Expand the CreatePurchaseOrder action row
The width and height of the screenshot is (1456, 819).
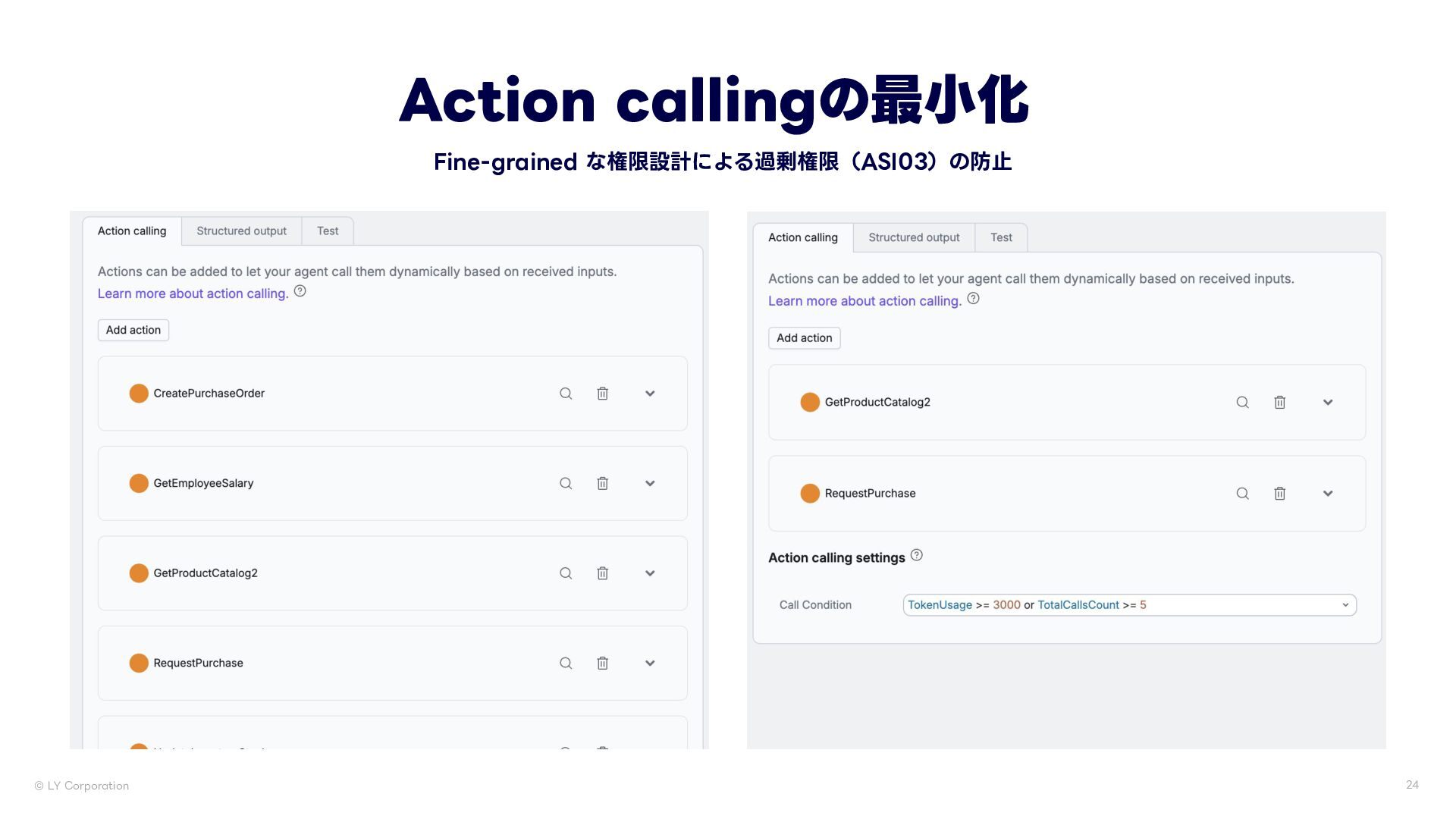point(650,394)
